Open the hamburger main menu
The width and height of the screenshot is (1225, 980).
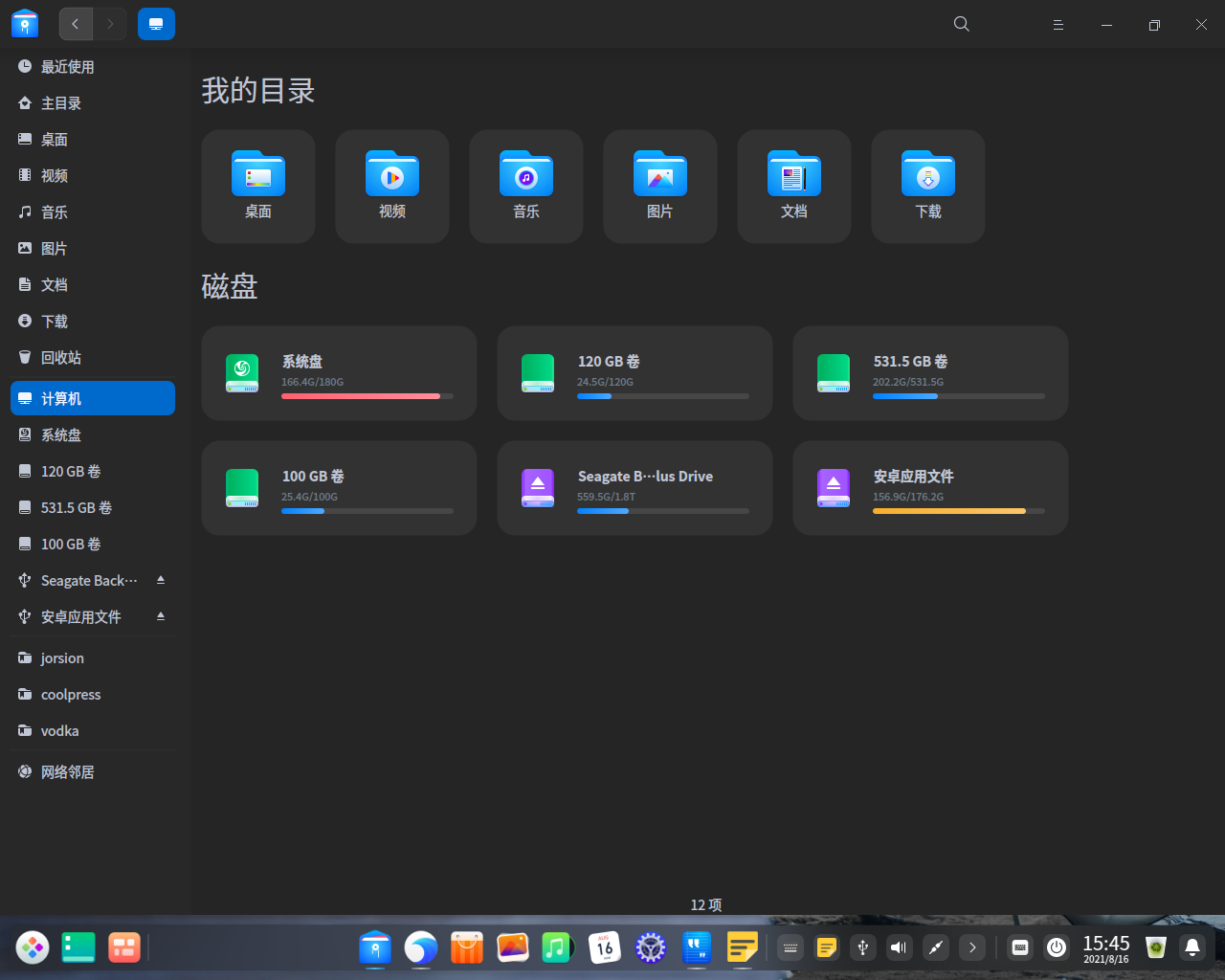[x=1058, y=24]
